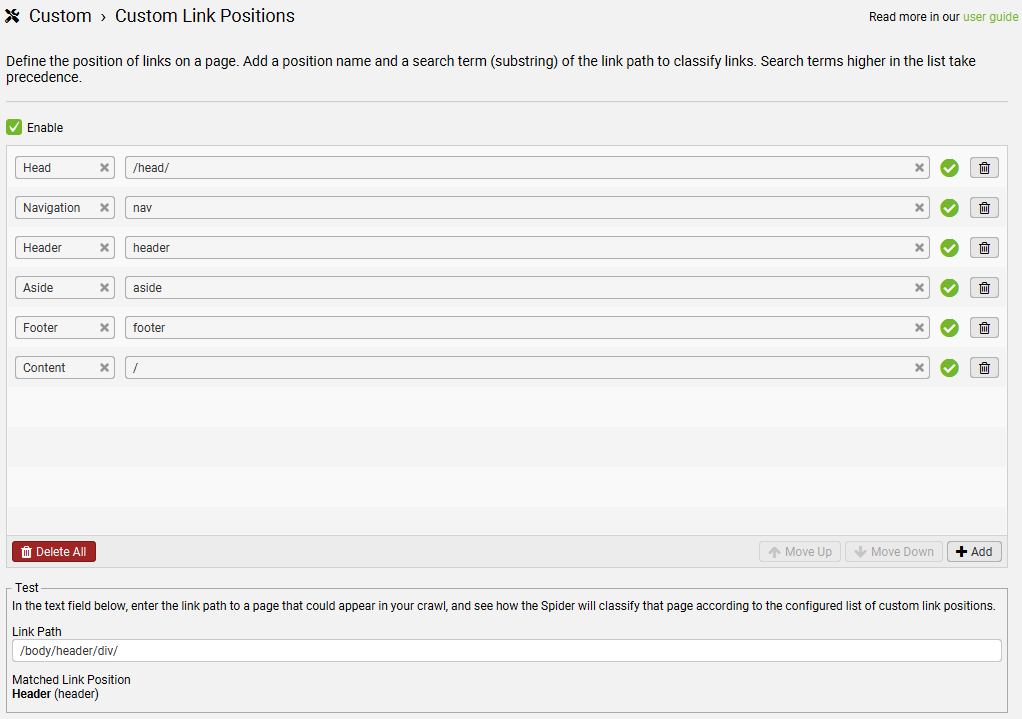Clear the / search term for Content
The height and width of the screenshot is (719, 1022).
[919, 368]
